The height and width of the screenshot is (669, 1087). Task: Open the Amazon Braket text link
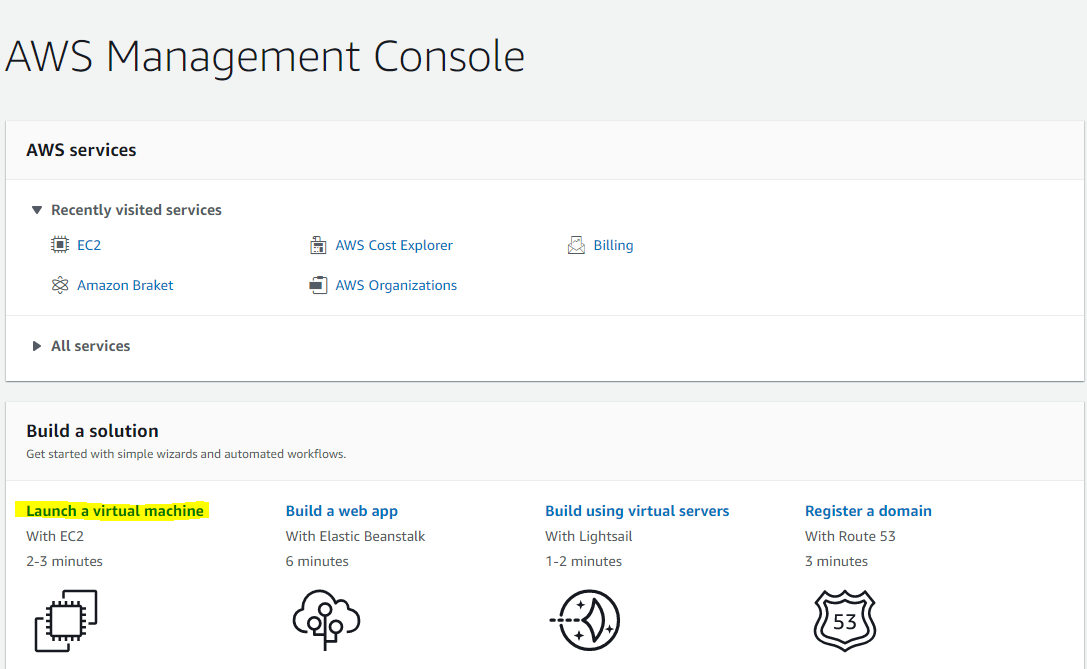pos(125,285)
